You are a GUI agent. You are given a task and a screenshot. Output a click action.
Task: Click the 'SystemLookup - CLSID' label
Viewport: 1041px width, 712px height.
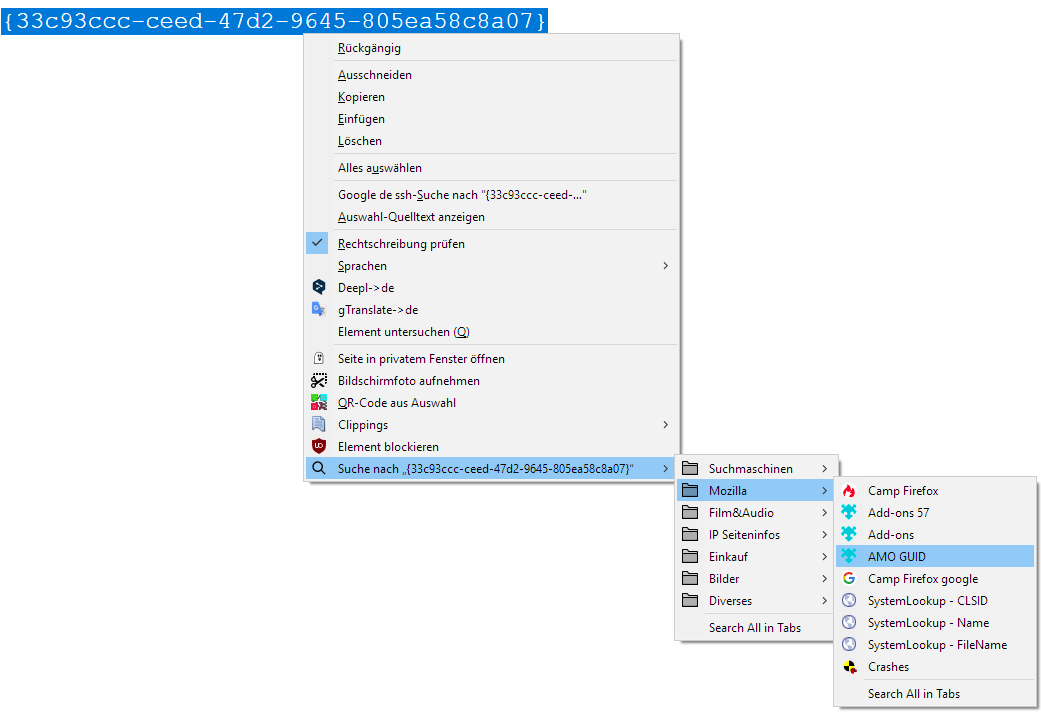[927, 600]
